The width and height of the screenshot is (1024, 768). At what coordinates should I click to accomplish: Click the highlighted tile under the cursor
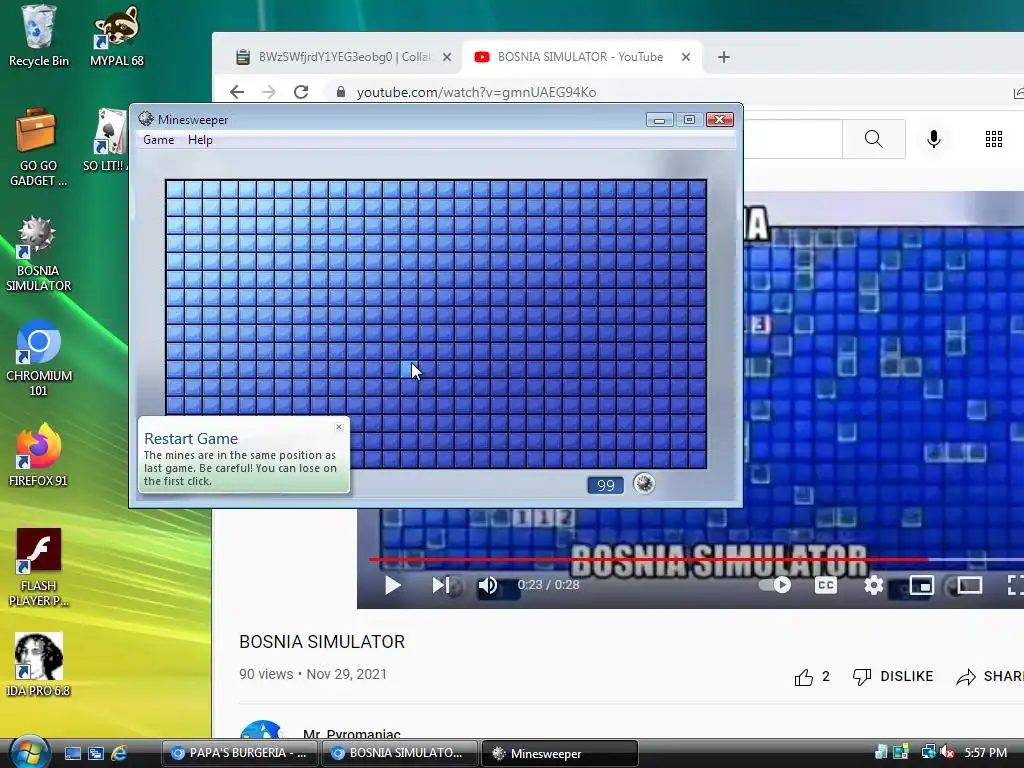pos(409,370)
